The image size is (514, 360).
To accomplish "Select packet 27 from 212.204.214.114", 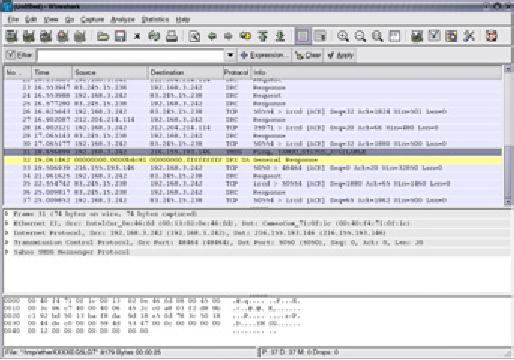I will point(253,120).
